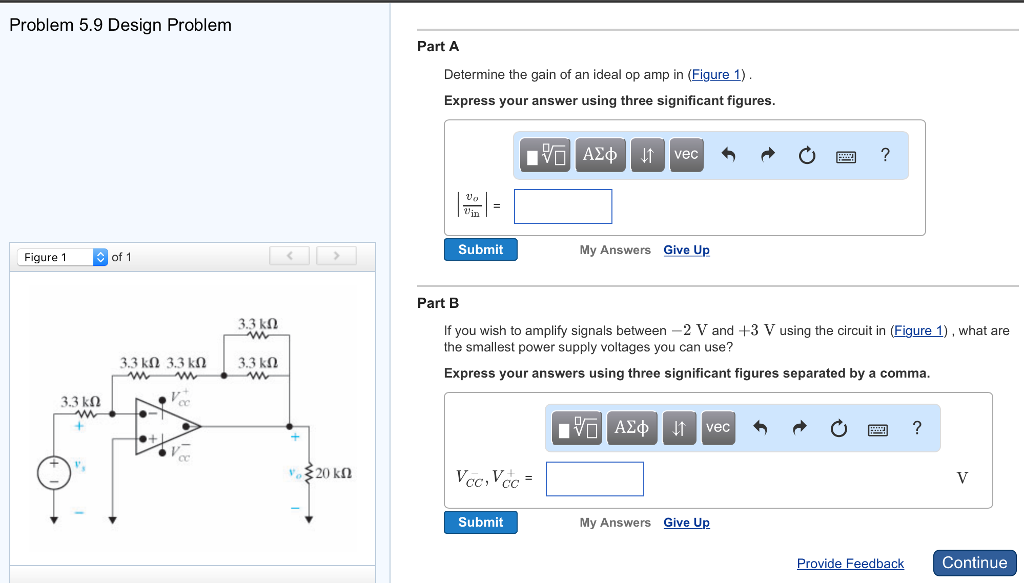Undo last edit in Part B toolbar
The width and height of the screenshot is (1024, 583).
click(760, 428)
